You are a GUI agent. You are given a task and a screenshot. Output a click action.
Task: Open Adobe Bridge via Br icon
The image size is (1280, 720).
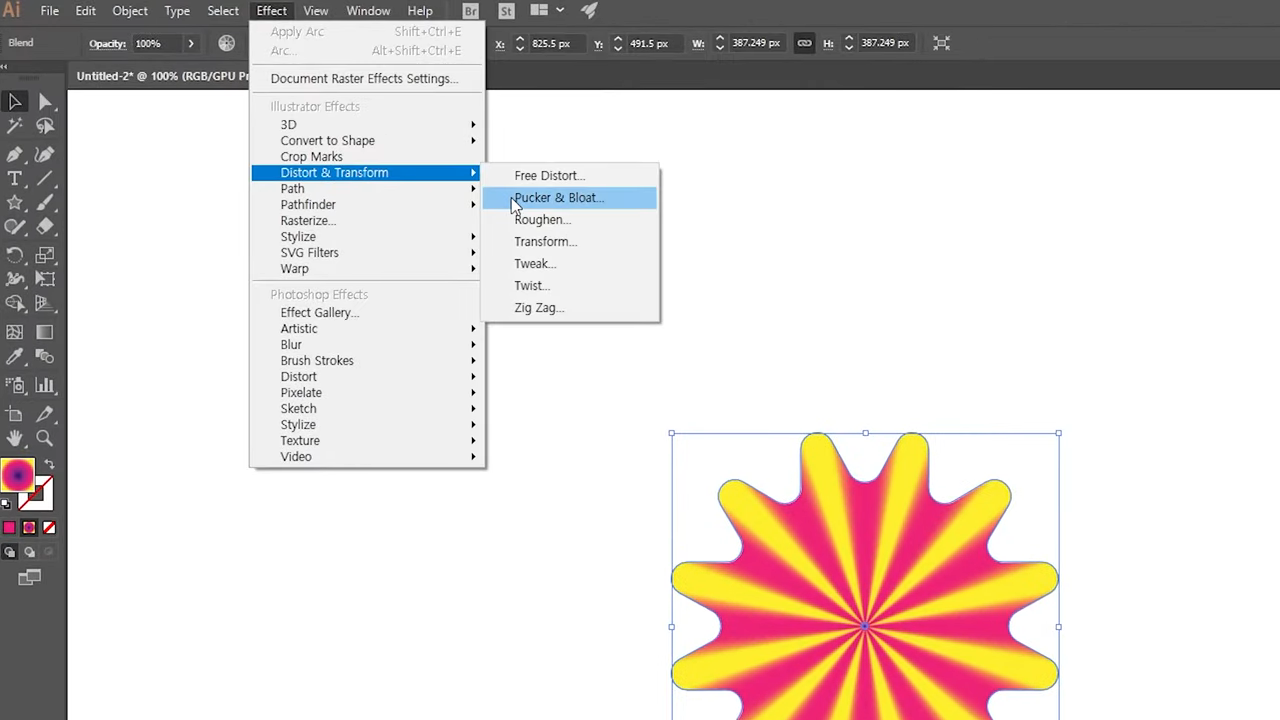point(470,11)
